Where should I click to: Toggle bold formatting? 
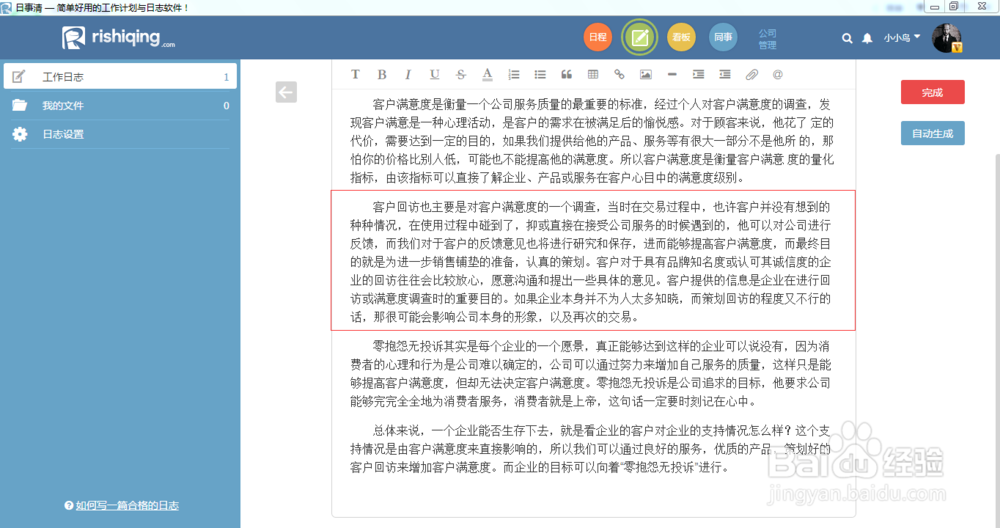click(382, 75)
